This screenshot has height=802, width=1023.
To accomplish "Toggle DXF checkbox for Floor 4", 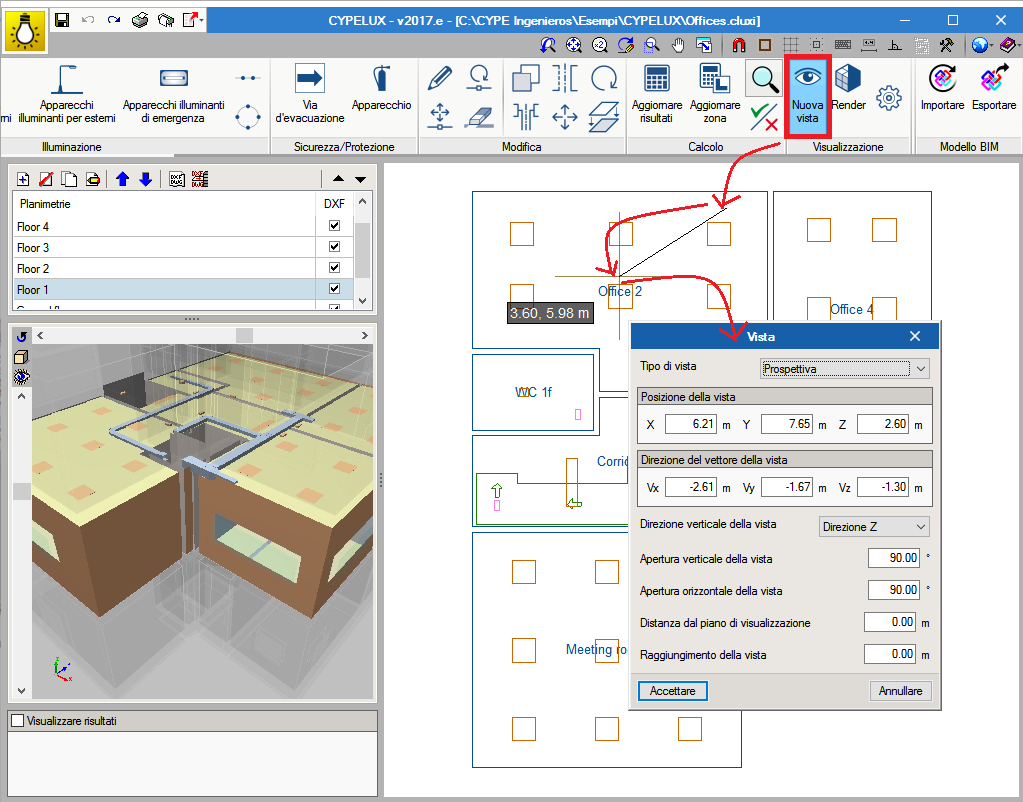I will click(335, 226).
